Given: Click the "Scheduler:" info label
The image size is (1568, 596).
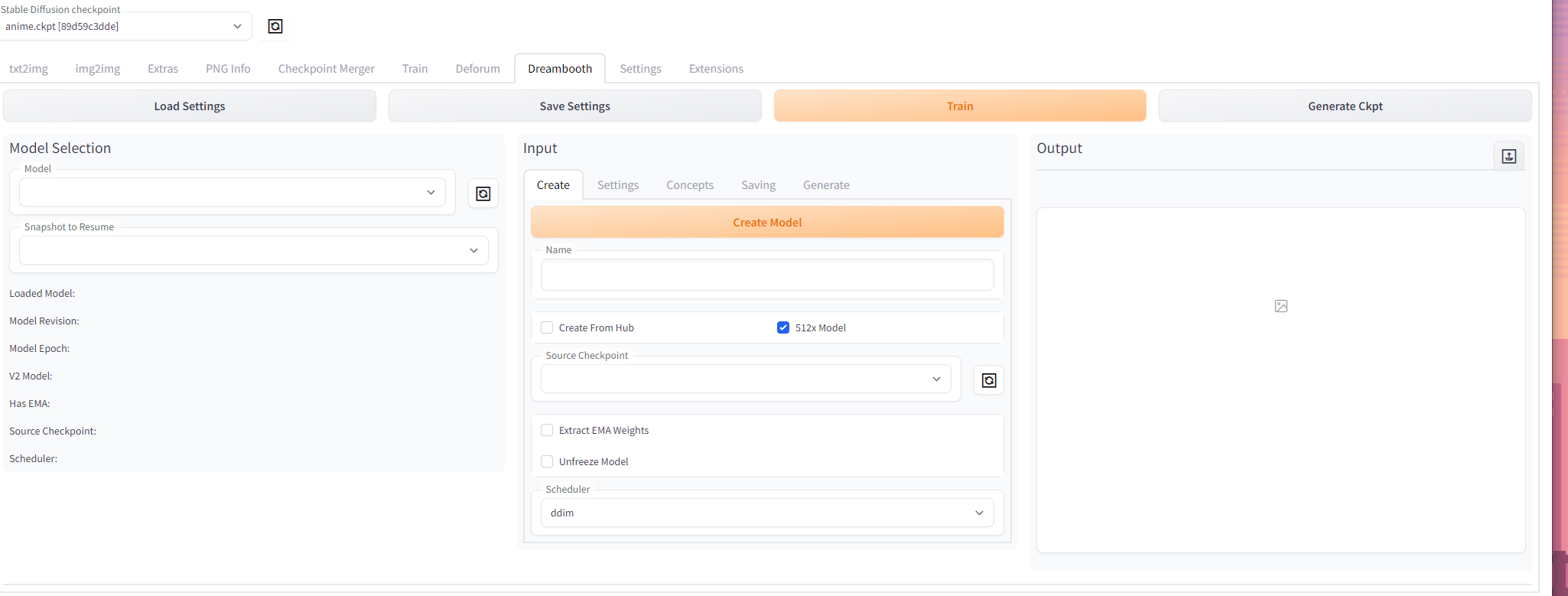Looking at the screenshot, I should (34, 459).
